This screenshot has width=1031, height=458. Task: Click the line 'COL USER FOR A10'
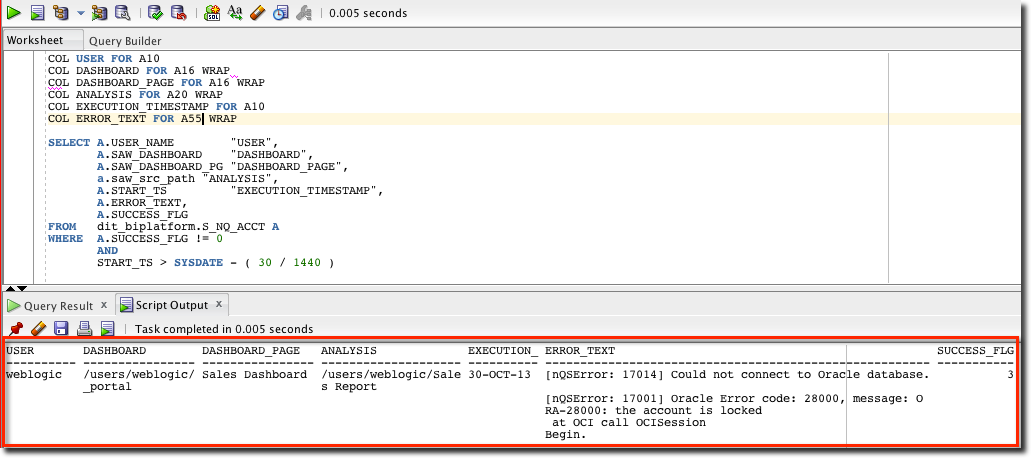pos(103,59)
